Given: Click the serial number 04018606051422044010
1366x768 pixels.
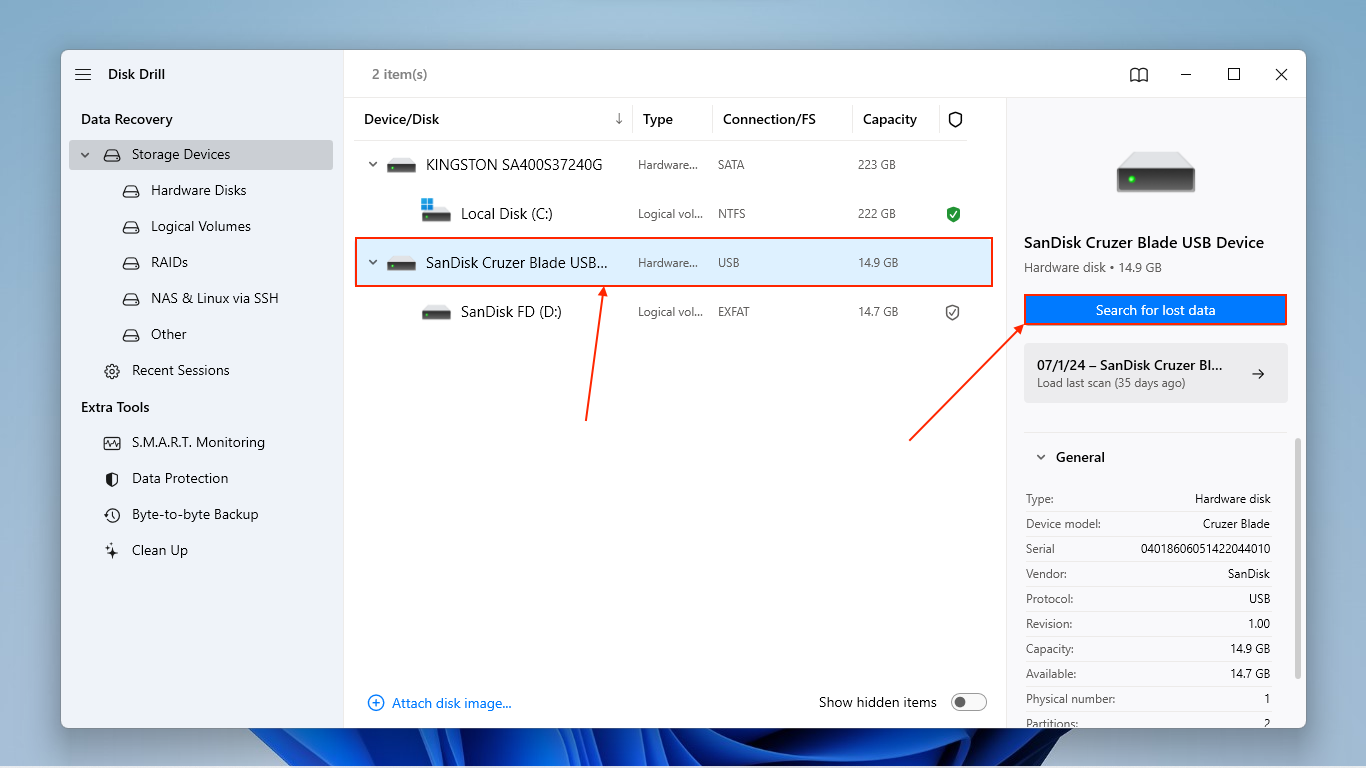Looking at the screenshot, I should click(x=1205, y=549).
